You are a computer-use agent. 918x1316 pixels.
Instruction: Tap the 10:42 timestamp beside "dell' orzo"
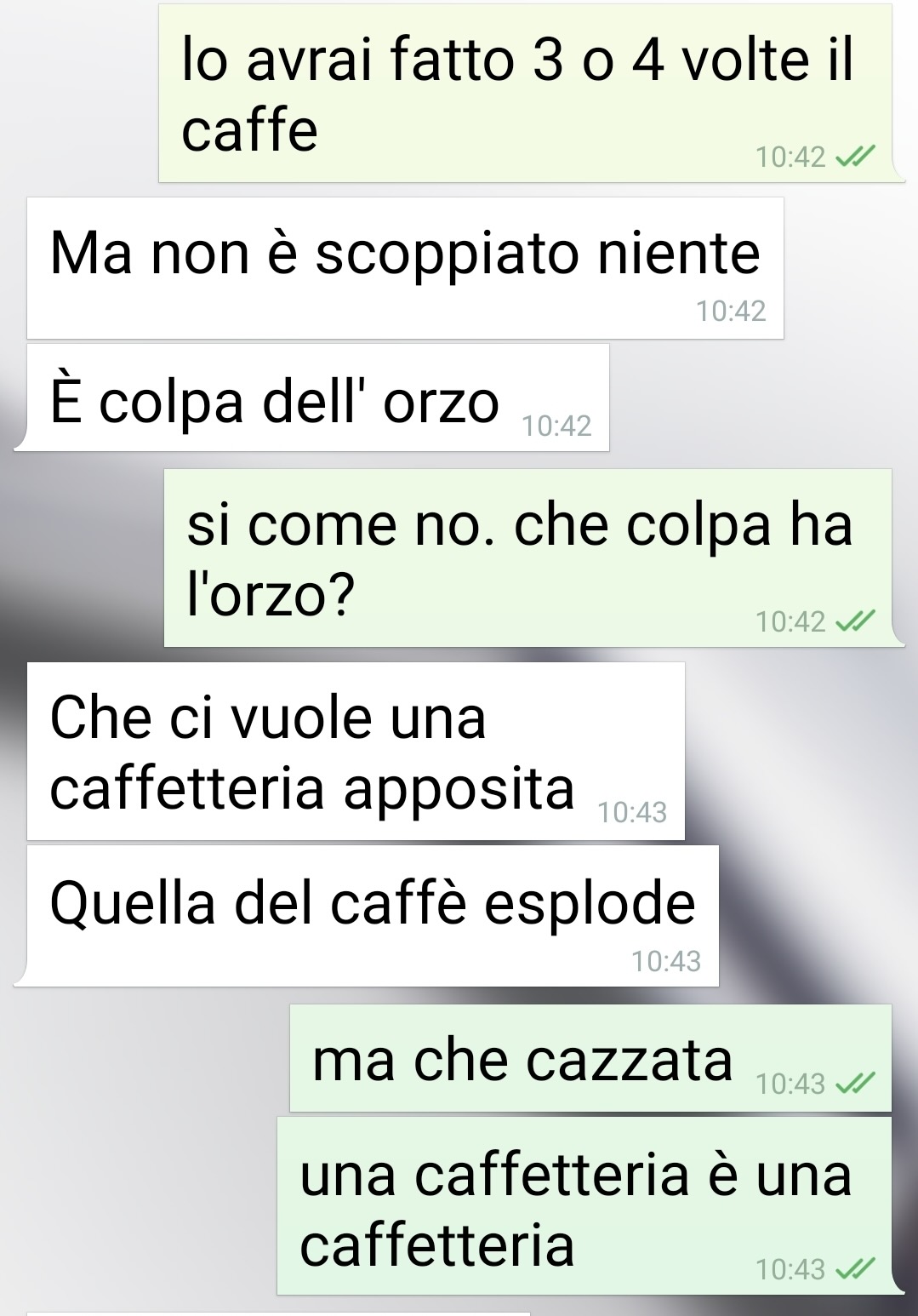[556, 425]
